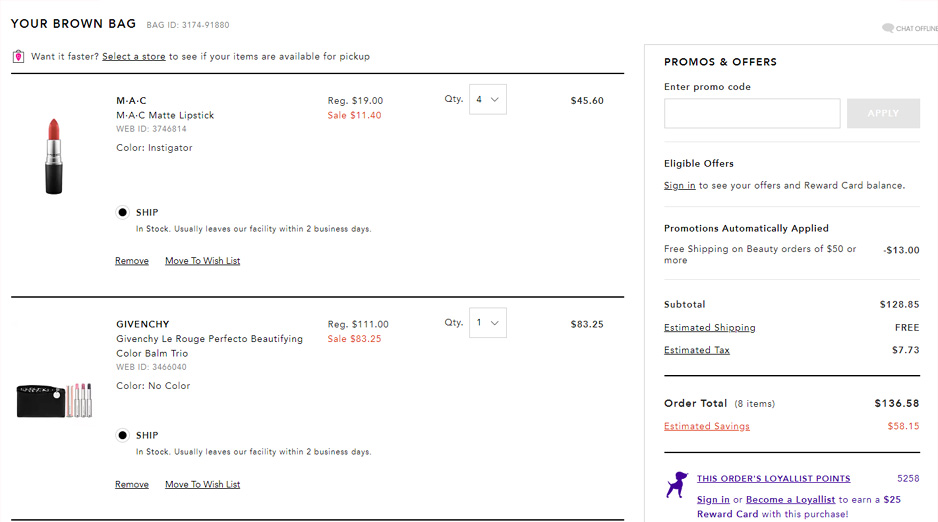The height and width of the screenshot is (522, 938).
Task: Select SHIP option for Givenchy balm trio
Action: (123, 435)
